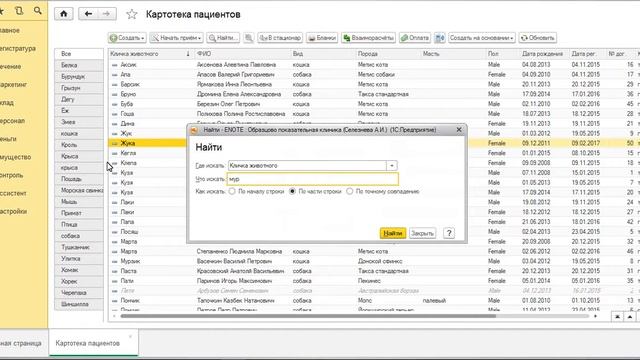The height and width of the screenshot is (360, 640).
Task: Click the icon button before Создать на основании
Action: [440, 38]
